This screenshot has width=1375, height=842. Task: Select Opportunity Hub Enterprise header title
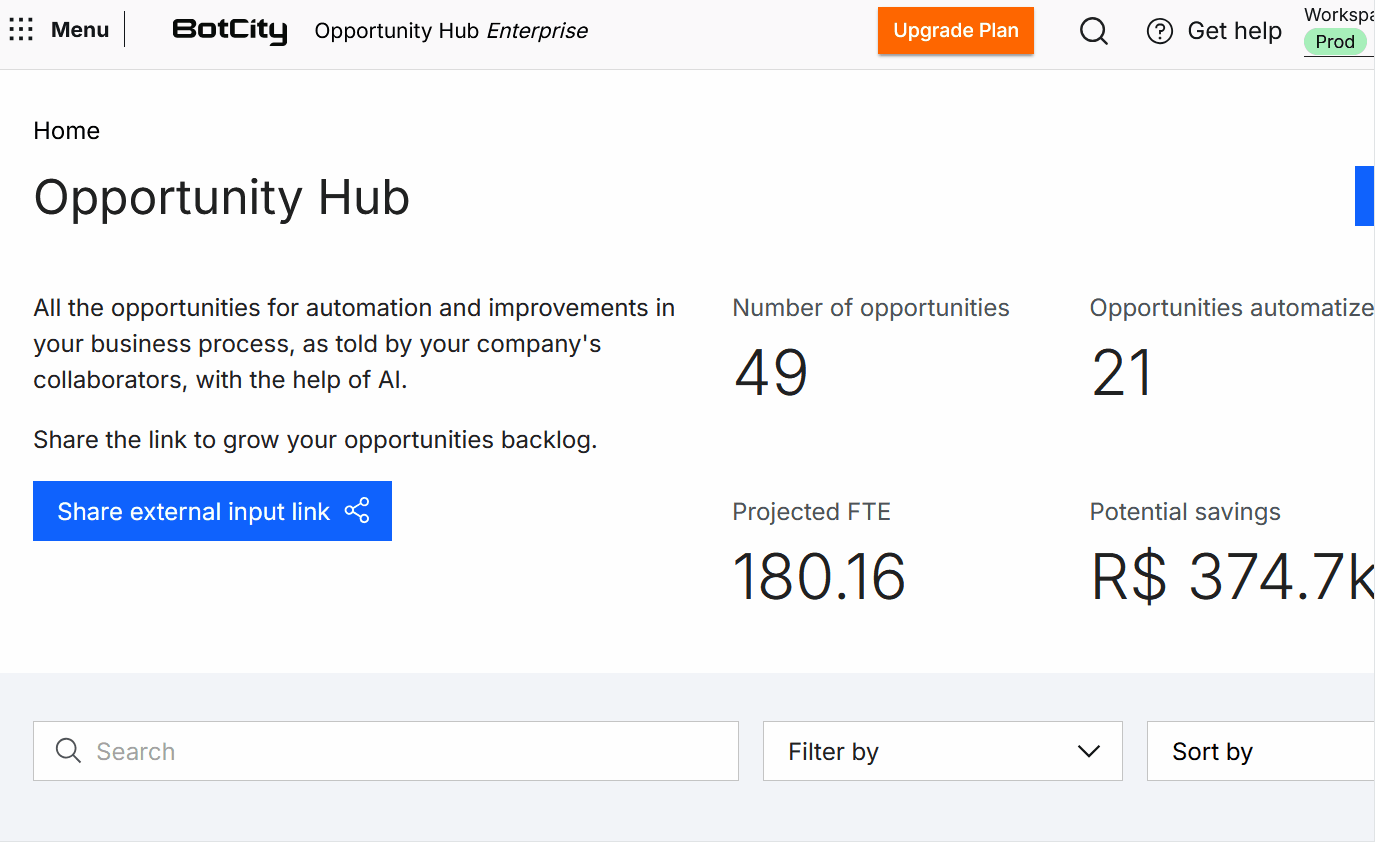coord(451,31)
